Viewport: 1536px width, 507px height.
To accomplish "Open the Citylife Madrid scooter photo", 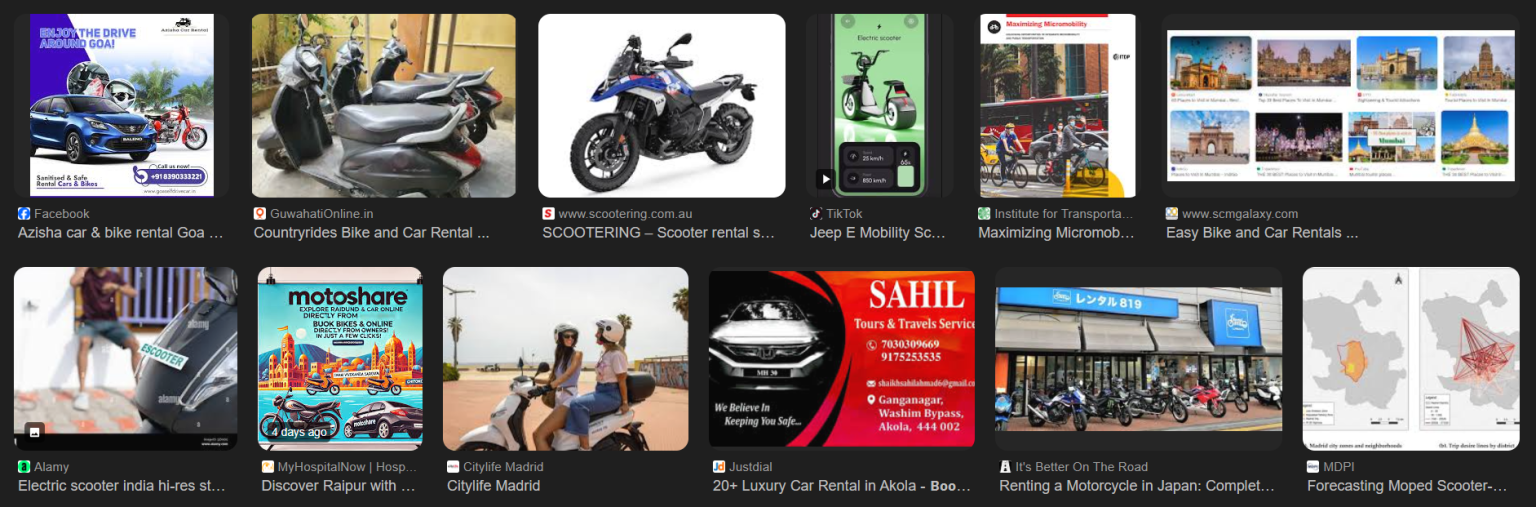I will coord(566,358).
